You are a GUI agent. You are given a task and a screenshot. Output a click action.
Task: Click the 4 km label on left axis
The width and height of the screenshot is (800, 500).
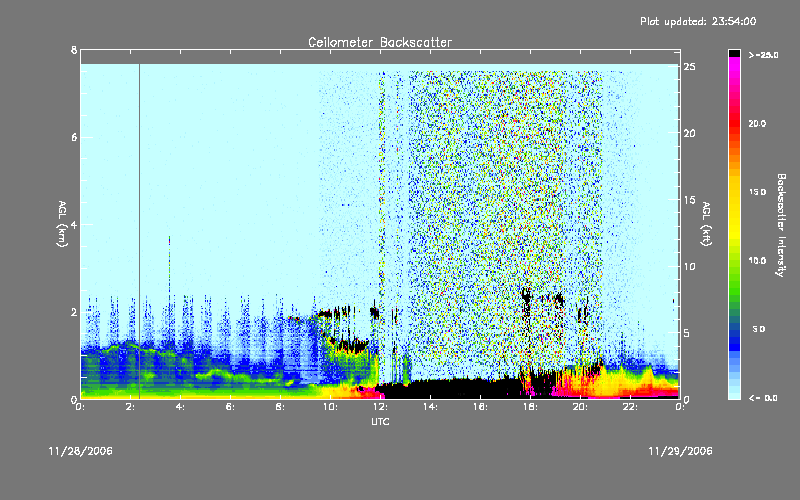pos(74,224)
